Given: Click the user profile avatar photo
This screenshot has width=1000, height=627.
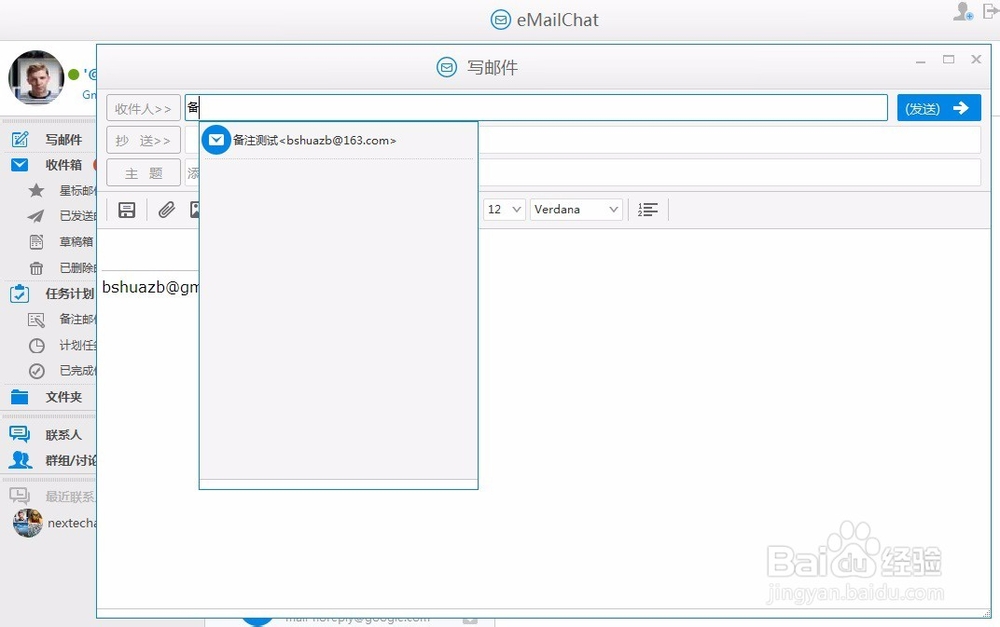Looking at the screenshot, I should tap(36, 78).
